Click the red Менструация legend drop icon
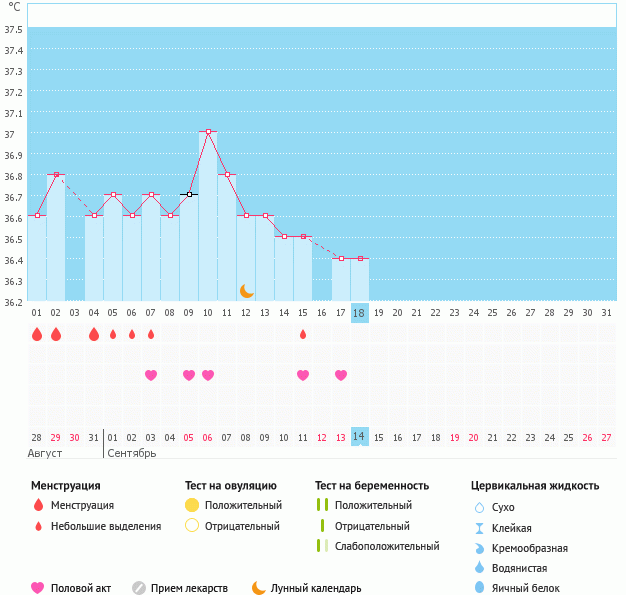 click(38, 505)
